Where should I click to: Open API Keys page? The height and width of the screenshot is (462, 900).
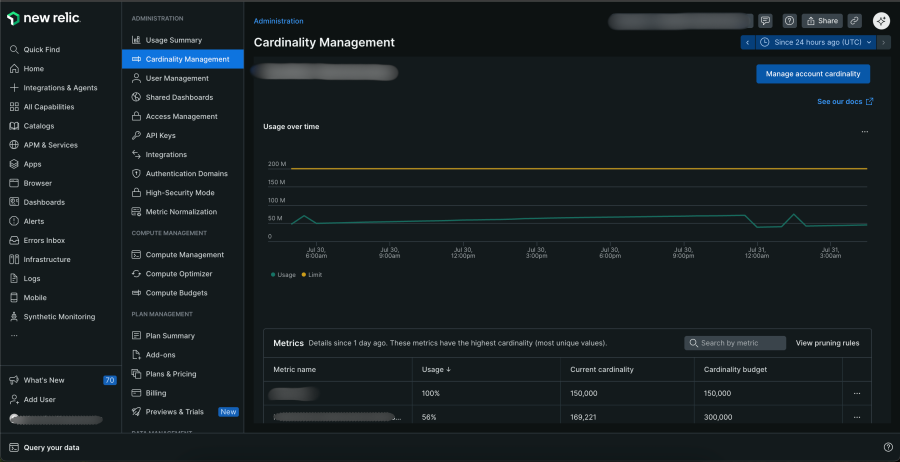click(154, 135)
